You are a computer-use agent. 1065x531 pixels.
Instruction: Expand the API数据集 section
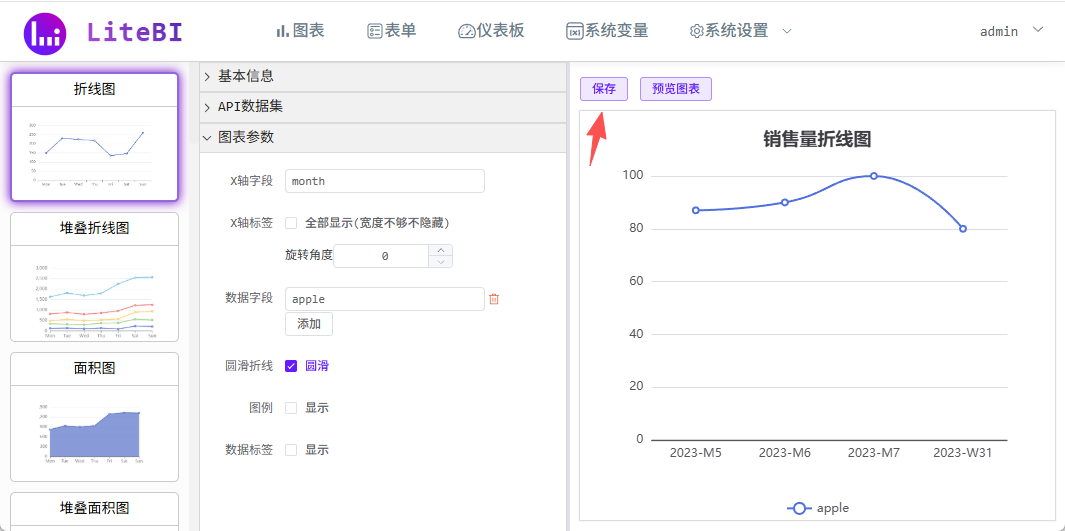[x=207, y=107]
